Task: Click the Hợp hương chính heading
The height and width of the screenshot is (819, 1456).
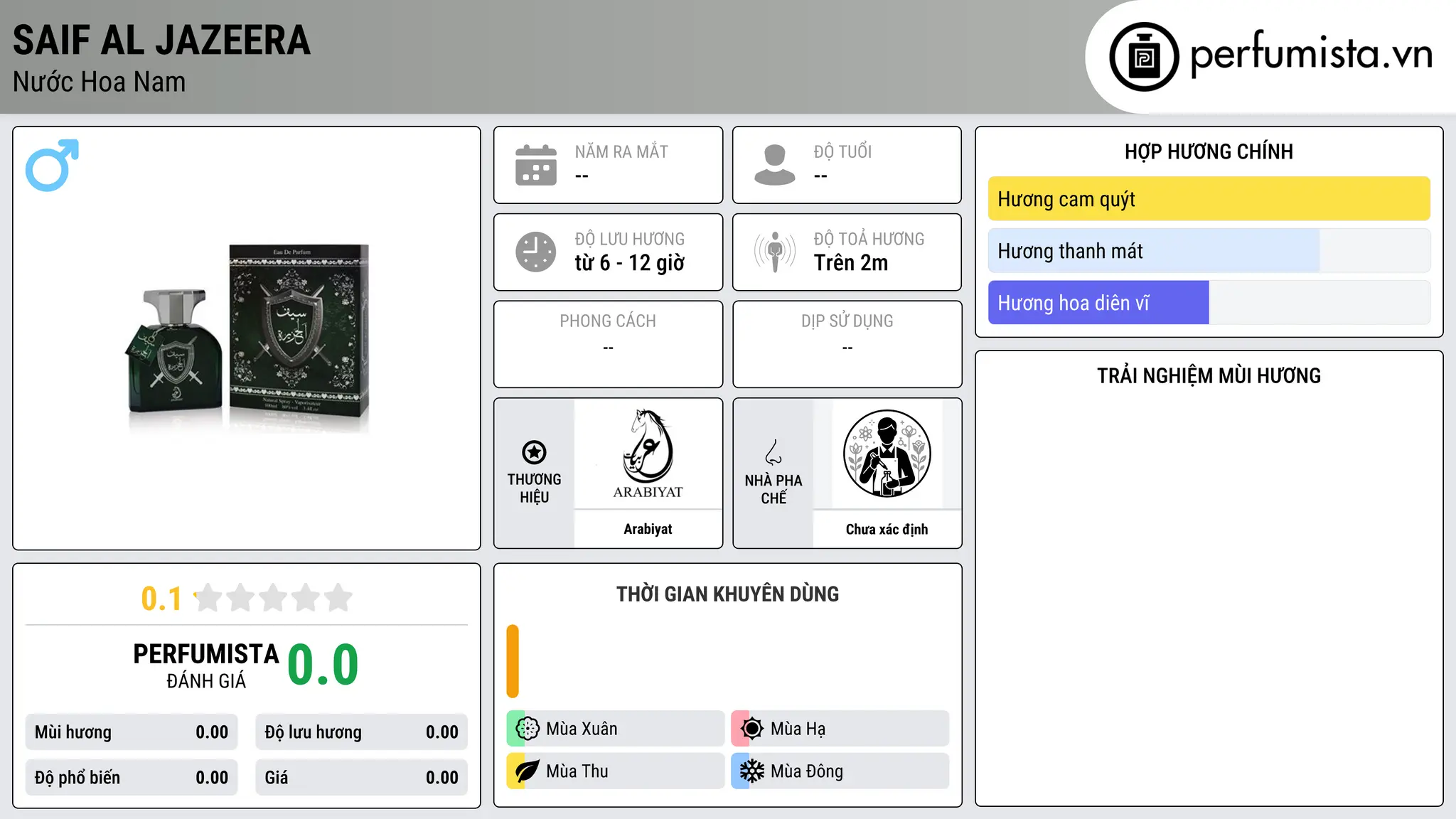Action: [x=1209, y=151]
